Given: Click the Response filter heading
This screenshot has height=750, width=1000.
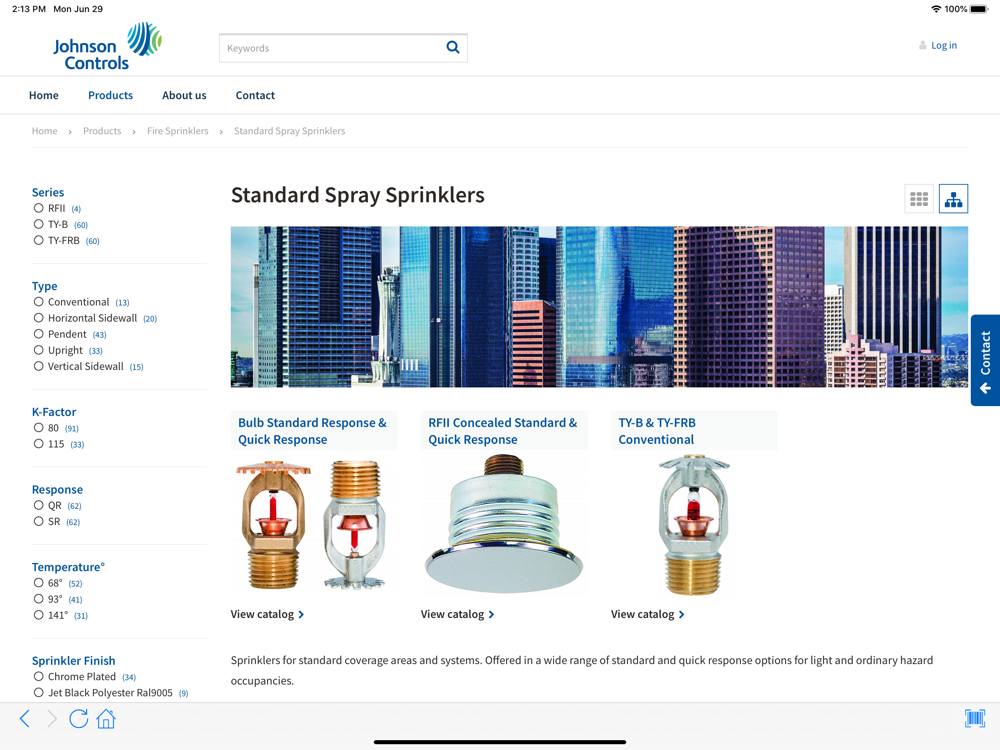Looking at the screenshot, I should [57, 489].
